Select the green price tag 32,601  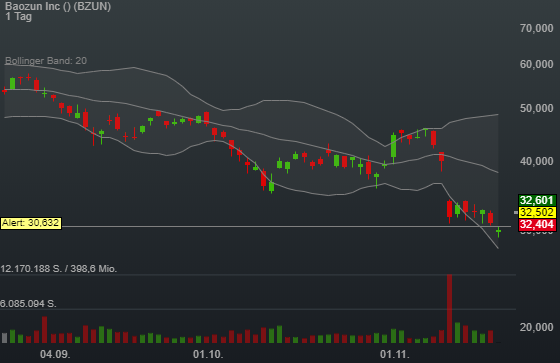pyautogui.click(x=537, y=200)
